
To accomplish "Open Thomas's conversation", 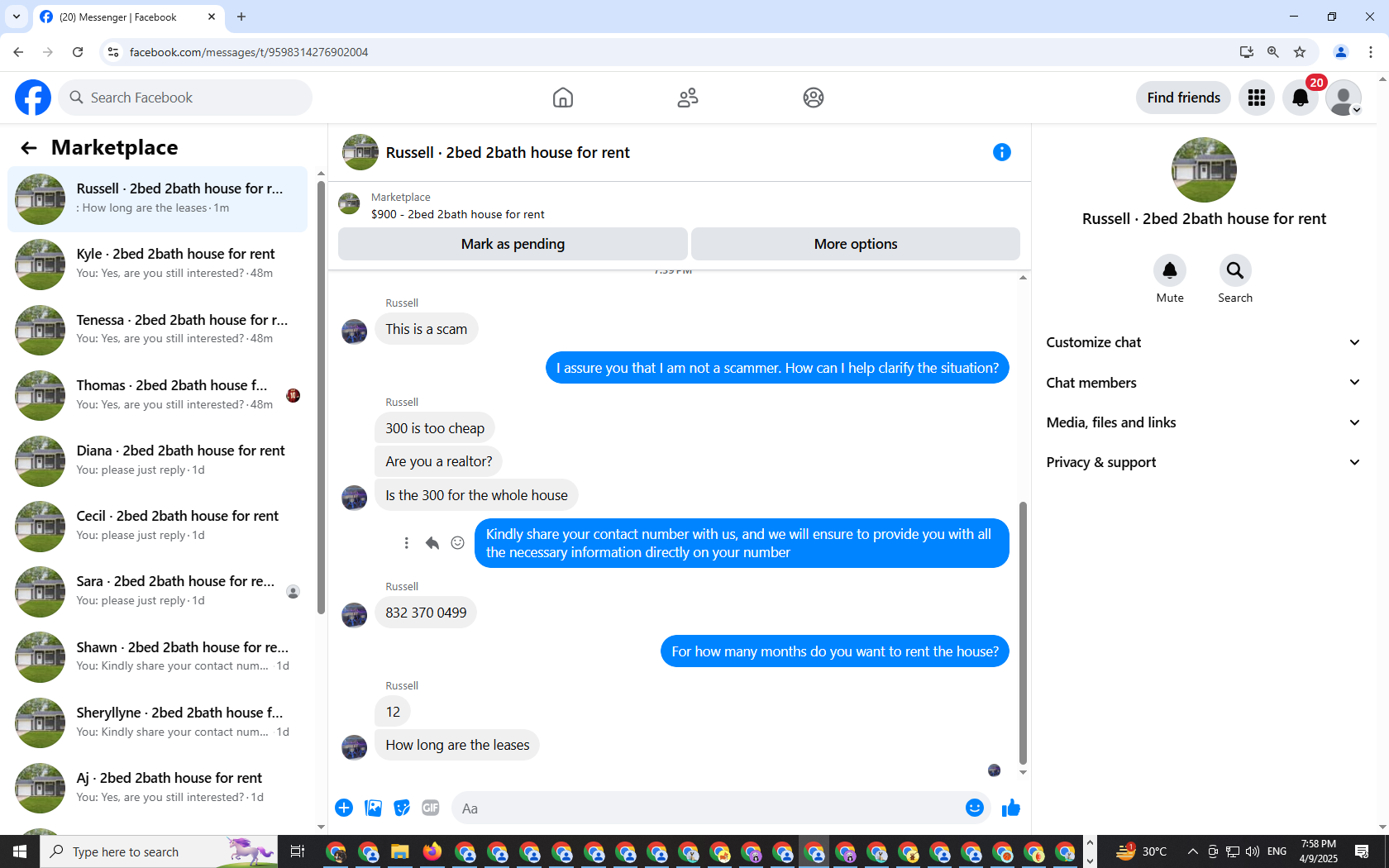I will point(157,395).
